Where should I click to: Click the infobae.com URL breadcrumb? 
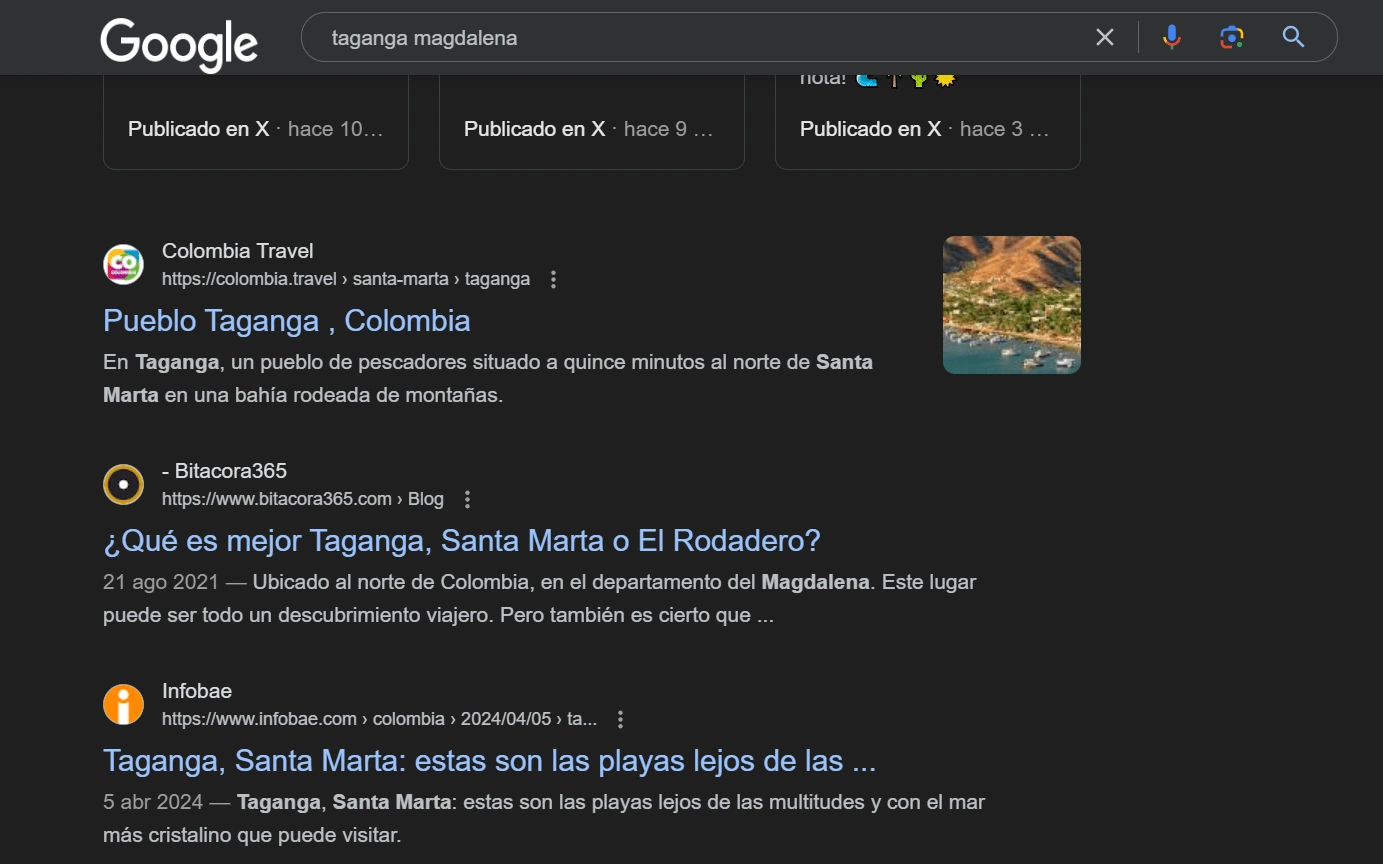[x=380, y=719]
